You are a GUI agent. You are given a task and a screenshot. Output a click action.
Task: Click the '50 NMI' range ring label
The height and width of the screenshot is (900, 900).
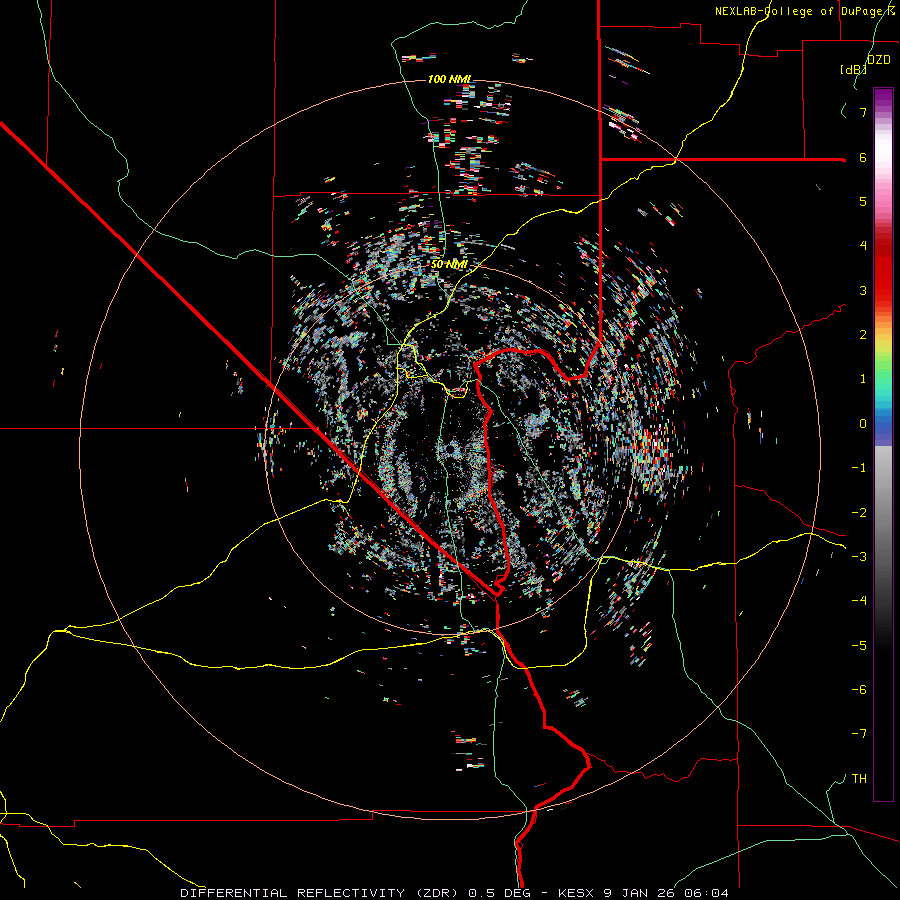coord(449,265)
